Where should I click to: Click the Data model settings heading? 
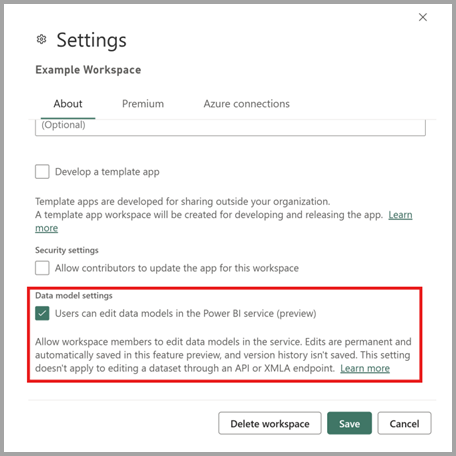[x=74, y=296]
